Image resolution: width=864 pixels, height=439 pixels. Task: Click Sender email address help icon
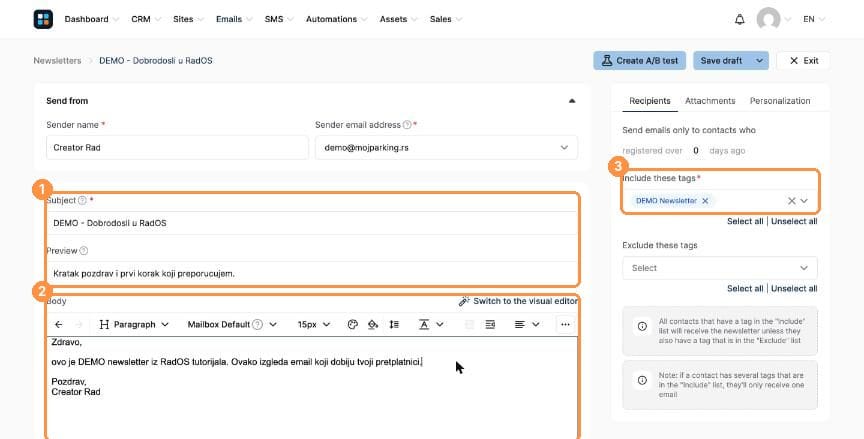[407, 125]
